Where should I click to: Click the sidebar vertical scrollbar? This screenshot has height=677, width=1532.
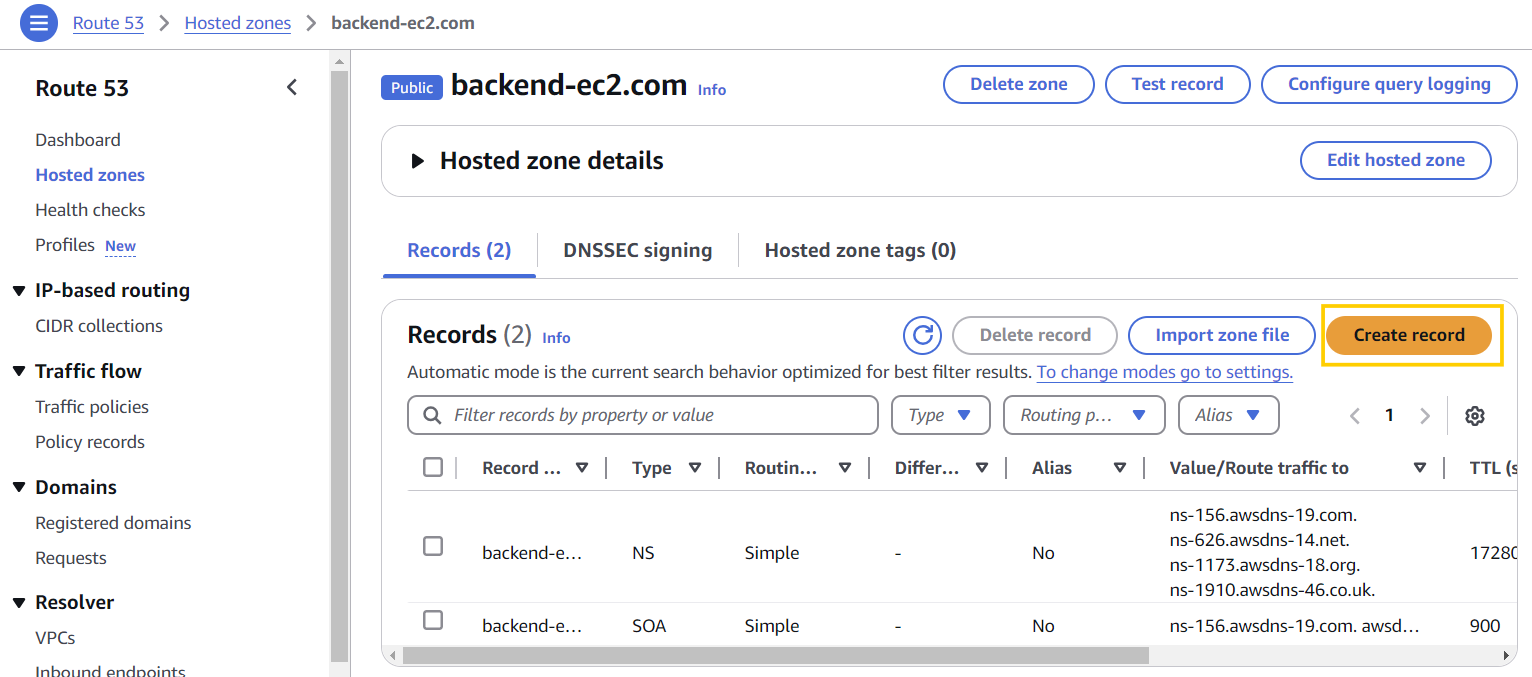(340, 365)
